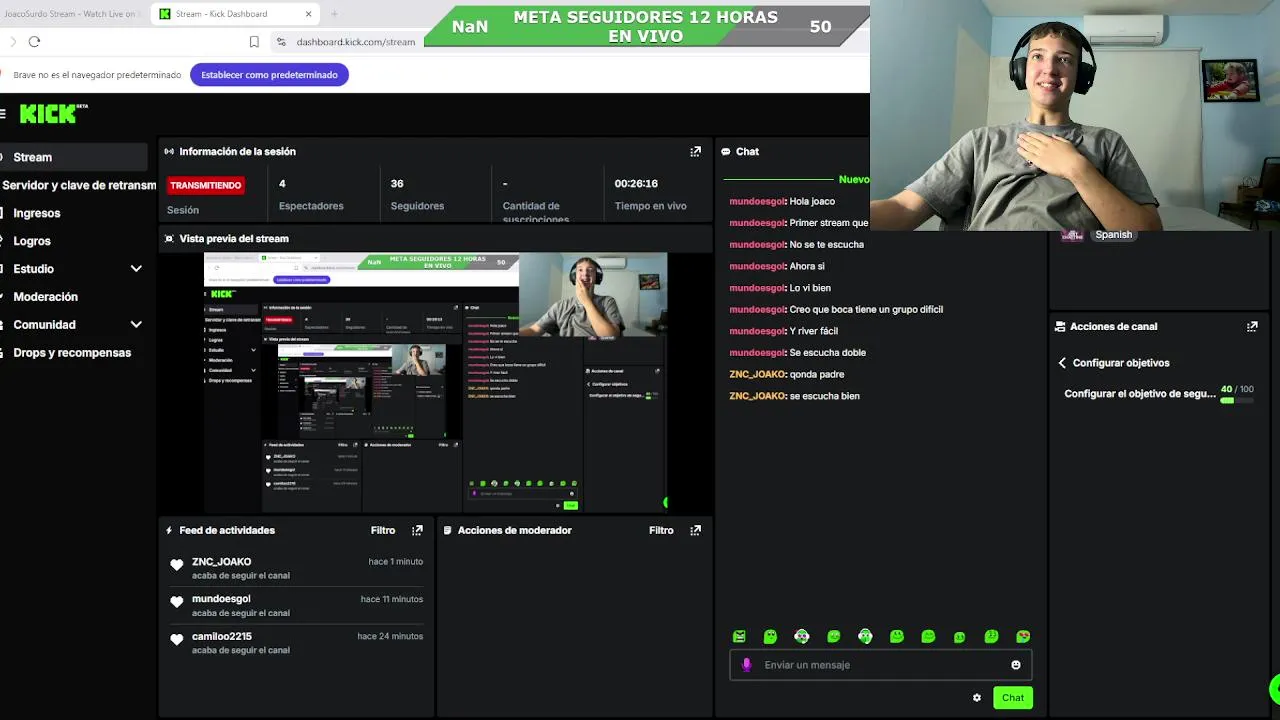Click the heart icon next to ZNC_JOAKO
Image resolution: width=1280 pixels, height=720 pixels.
[x=177, y=565]
